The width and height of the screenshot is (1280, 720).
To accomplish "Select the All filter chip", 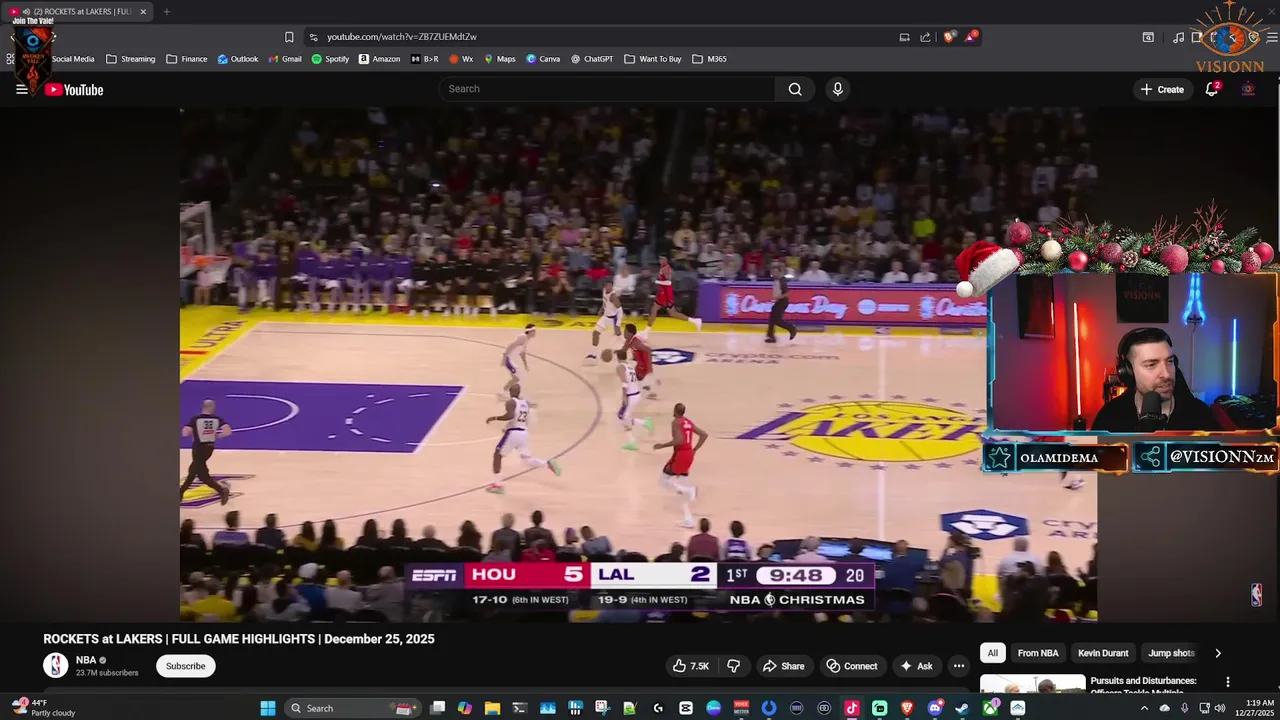I will [992, 653].
